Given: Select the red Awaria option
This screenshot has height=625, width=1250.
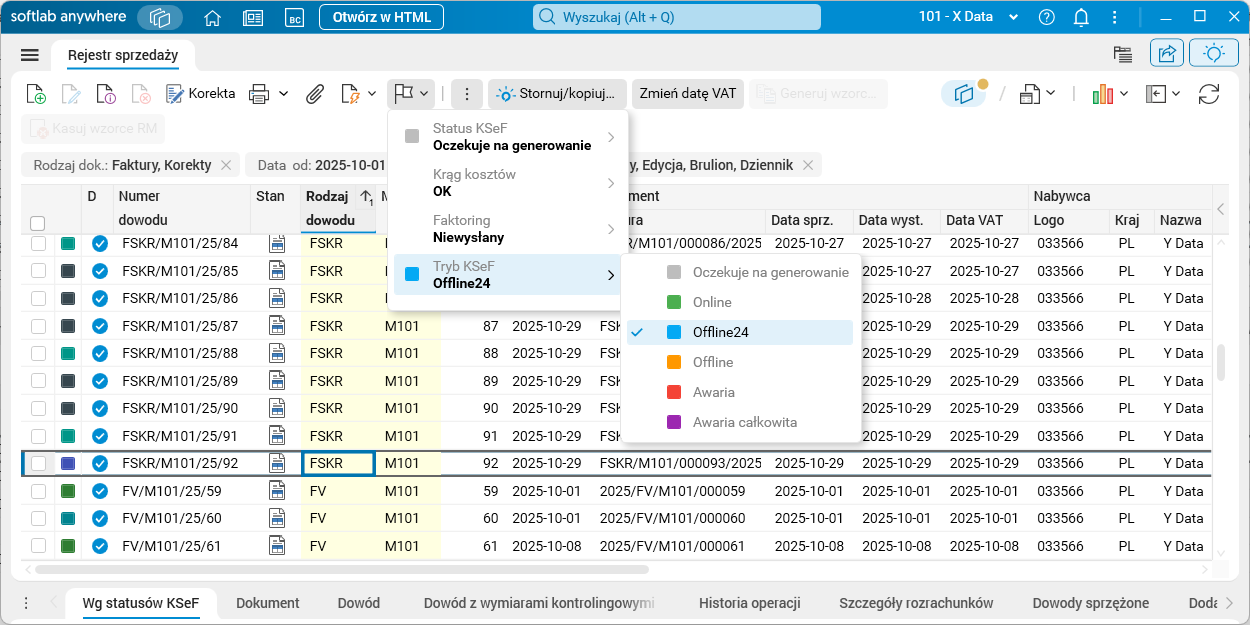Looking at the screenshot, I should 740,392.
